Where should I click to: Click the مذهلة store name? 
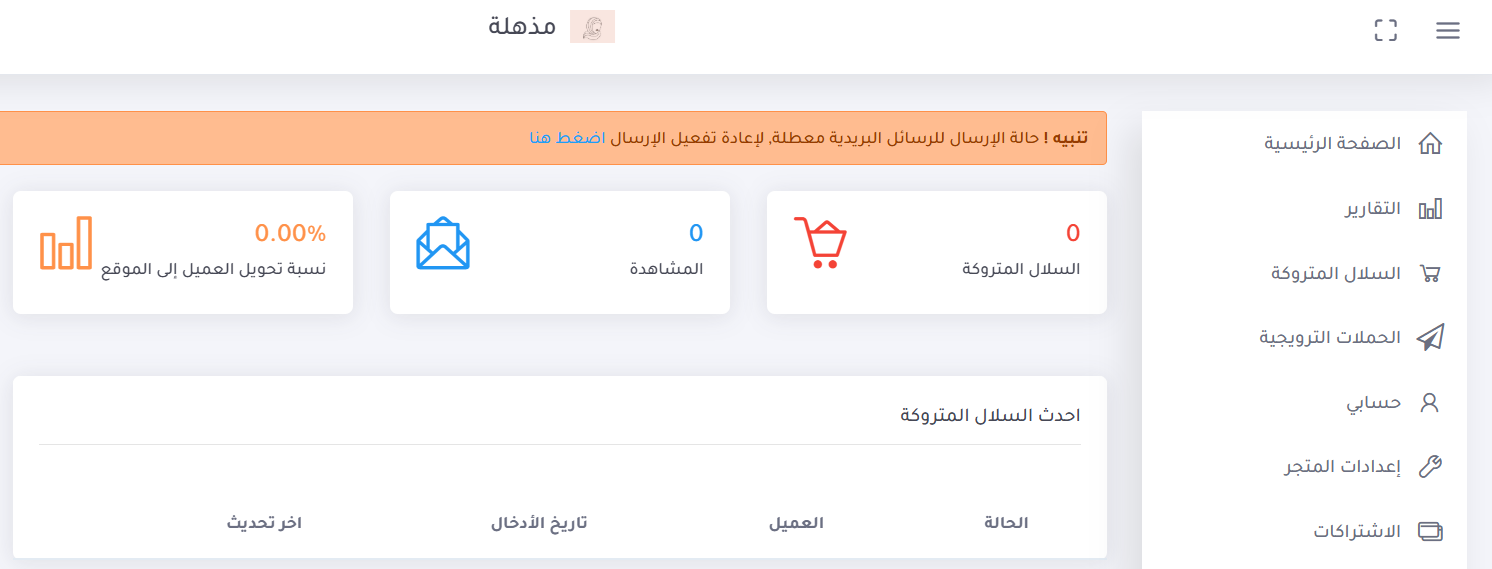[x=522, y=27]
